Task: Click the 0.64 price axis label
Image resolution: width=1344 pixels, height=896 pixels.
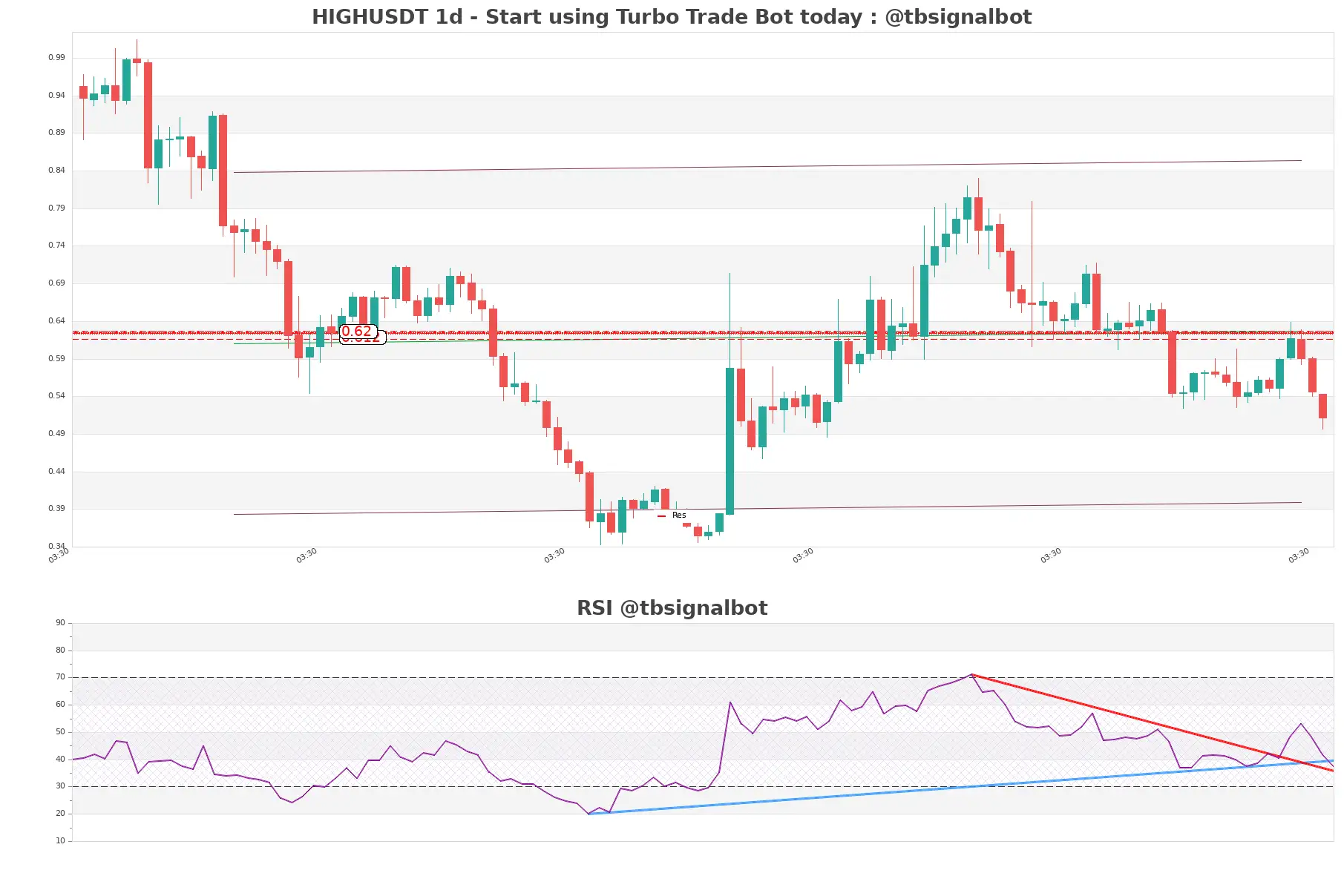Action: tap(57, 320)
